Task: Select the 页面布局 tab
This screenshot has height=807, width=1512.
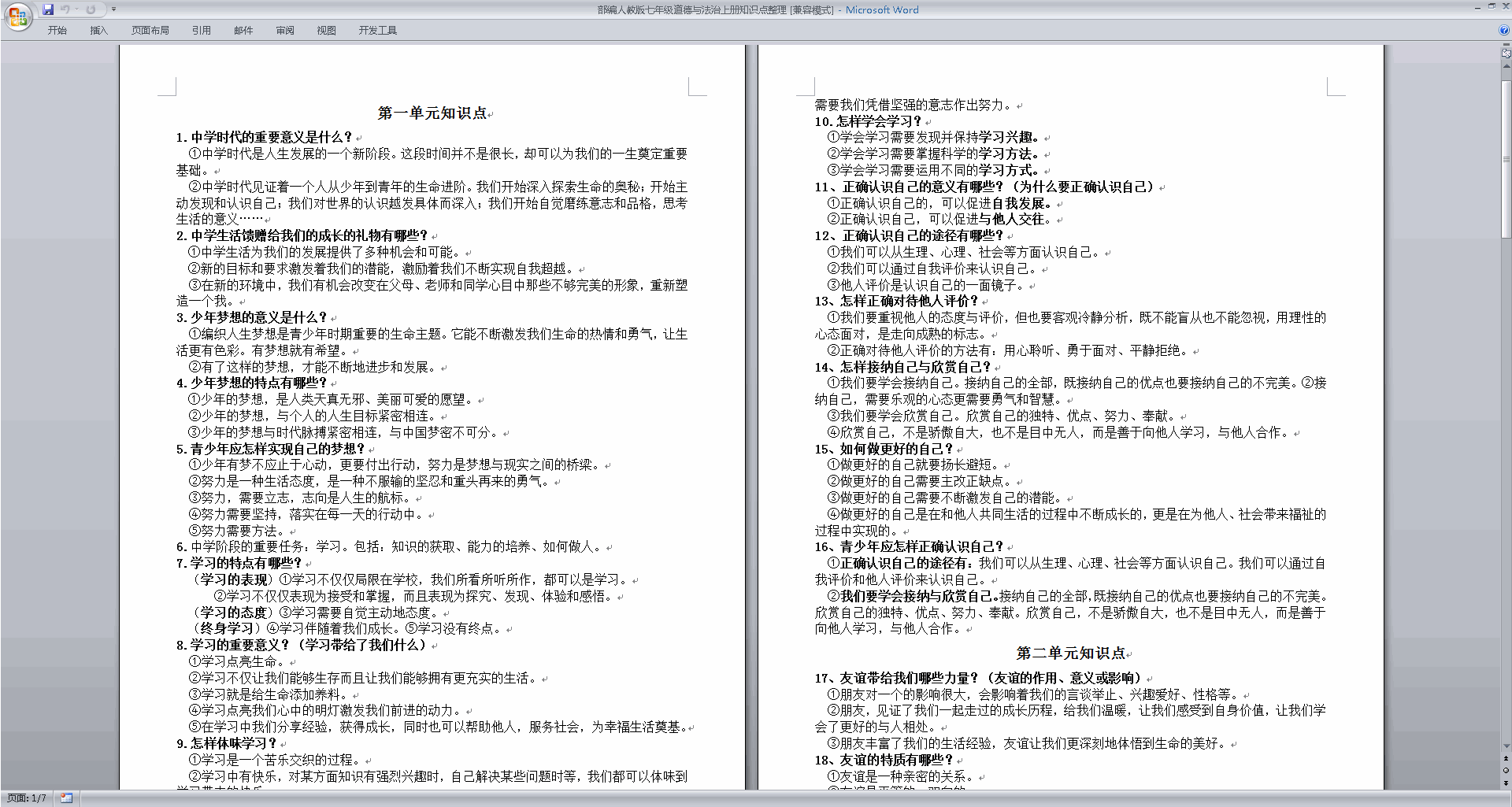Action: pyautogui.click(x=150, y=31)
